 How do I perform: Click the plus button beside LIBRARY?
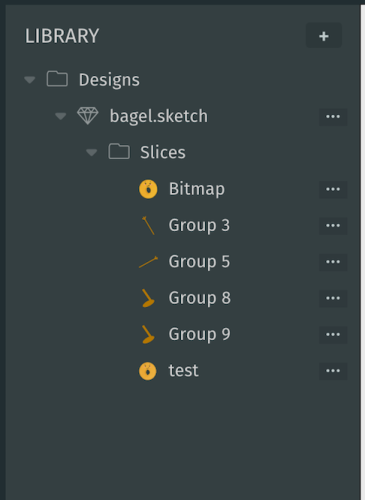[x=324, y=35]
